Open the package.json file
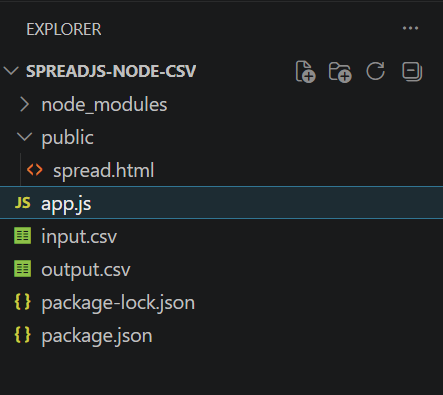443x395 pixels. coord(97,336)
